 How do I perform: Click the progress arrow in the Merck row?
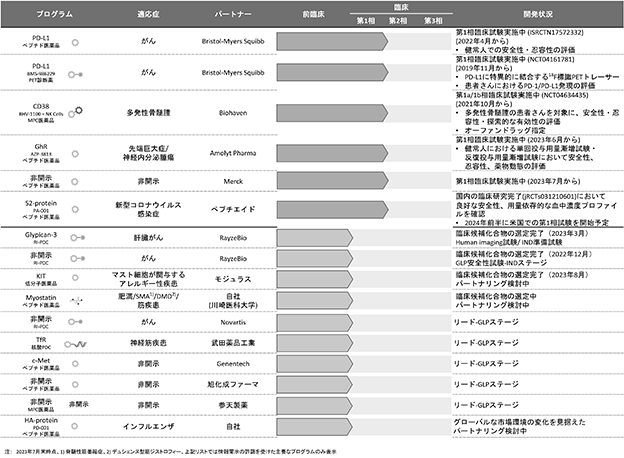332,181
